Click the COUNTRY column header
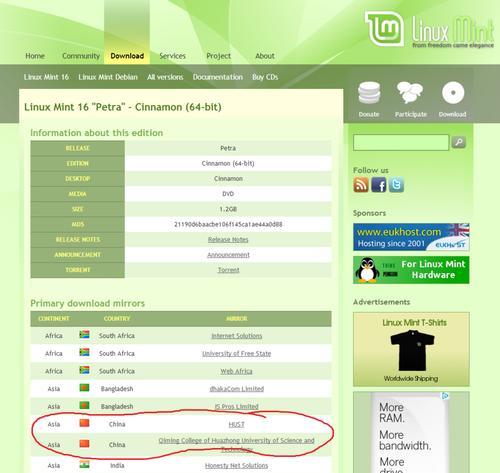The image size is (500, 473). click(x=117, y=319)
